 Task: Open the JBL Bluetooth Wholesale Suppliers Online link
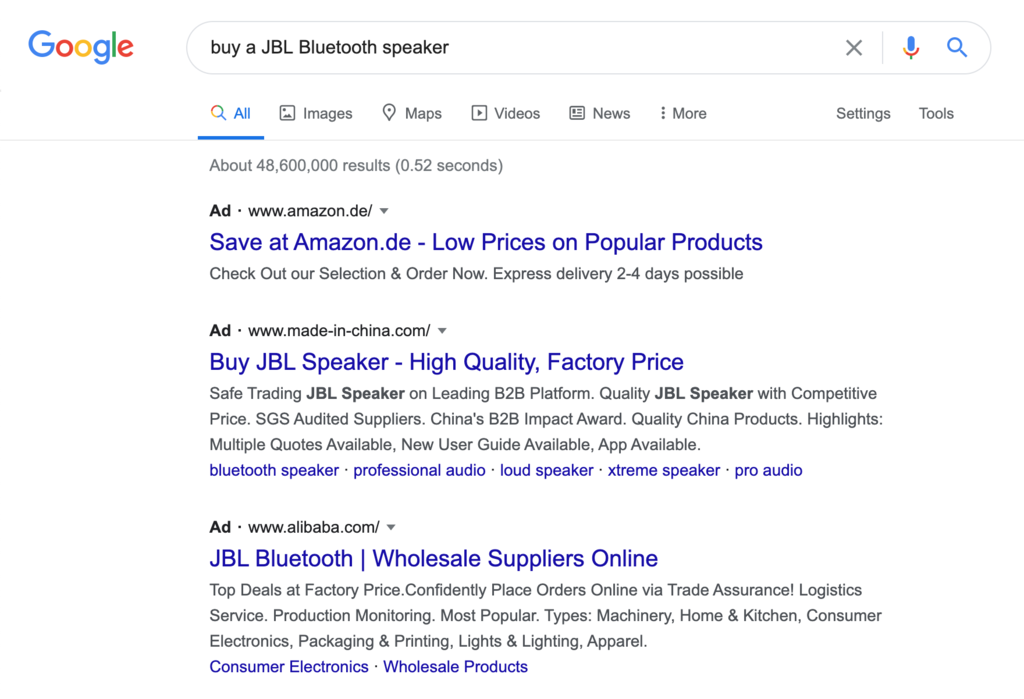coord(433,558)
